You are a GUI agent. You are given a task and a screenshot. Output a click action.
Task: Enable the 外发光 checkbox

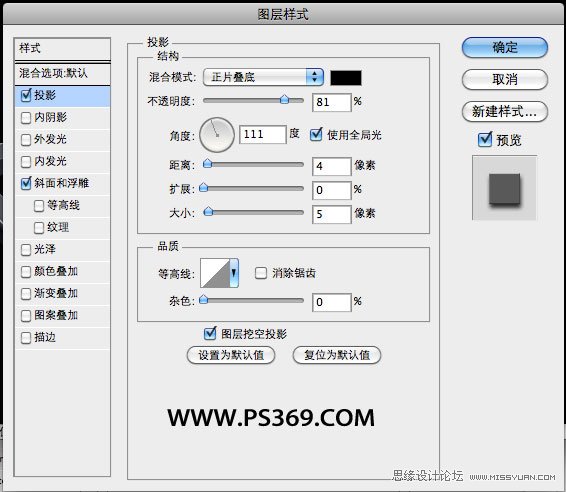(26, 140)
